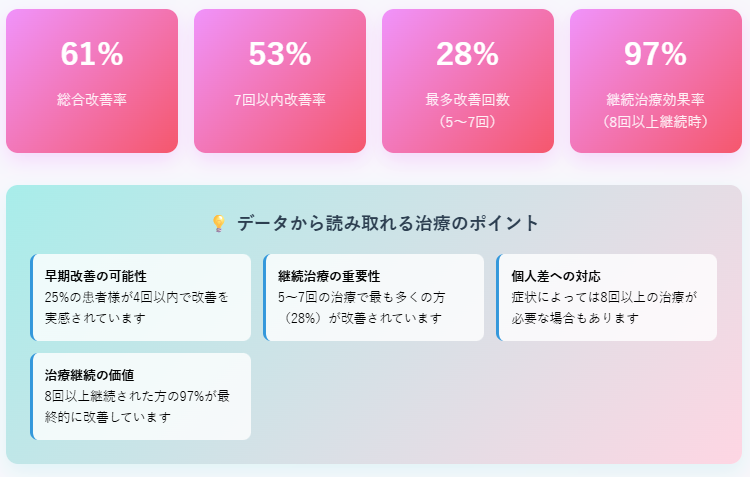Select the 61% 総合改善率 stat card
Viewport: 750px width, 477px height.
[92, 81]
